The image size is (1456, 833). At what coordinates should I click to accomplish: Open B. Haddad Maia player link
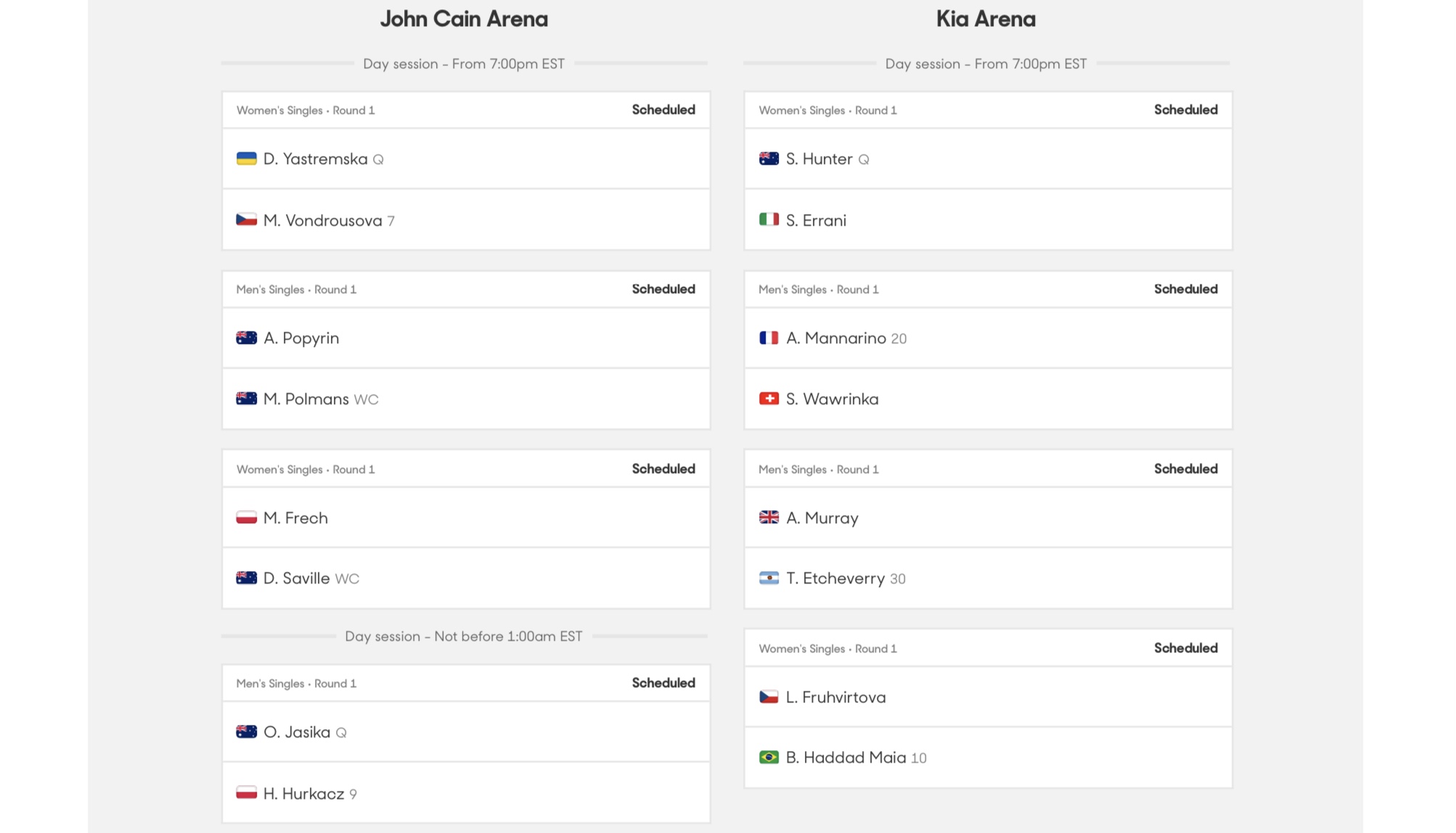846,758
